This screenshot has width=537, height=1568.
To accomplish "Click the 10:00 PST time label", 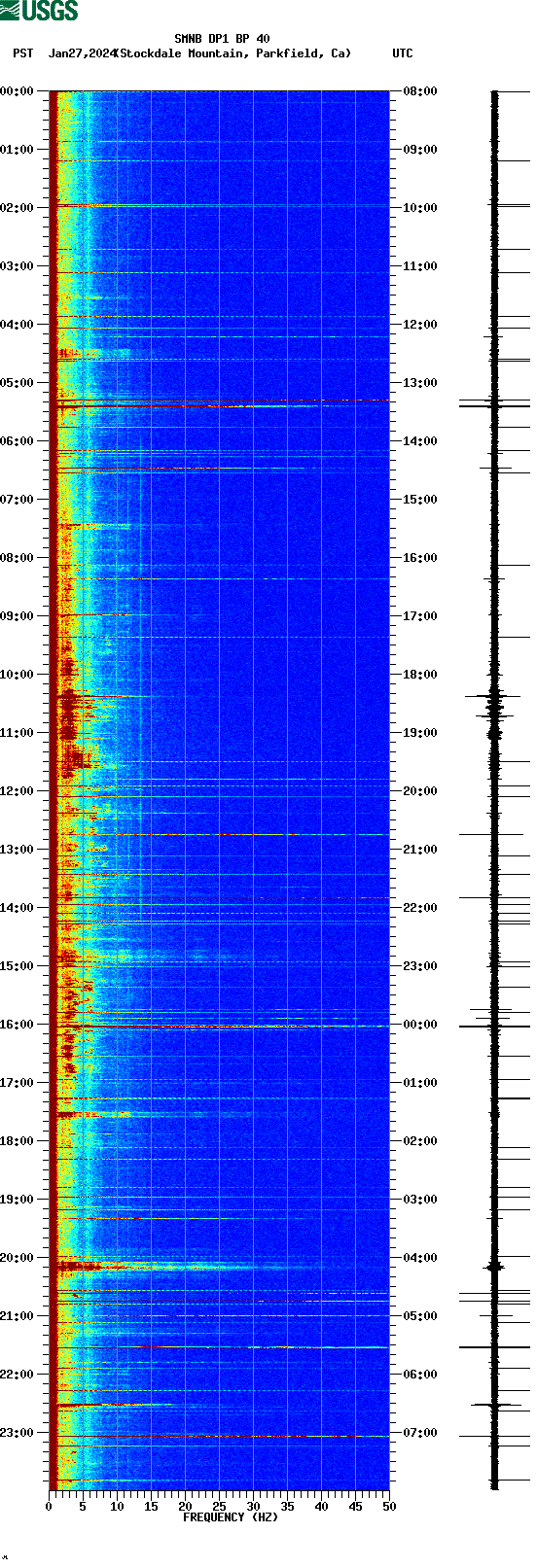I will [17, 675].
